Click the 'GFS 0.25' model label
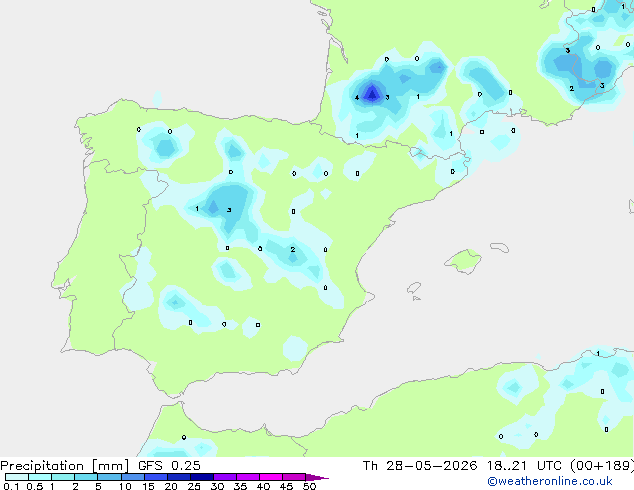This screenshot has width=634, height=490. [169, 466]
